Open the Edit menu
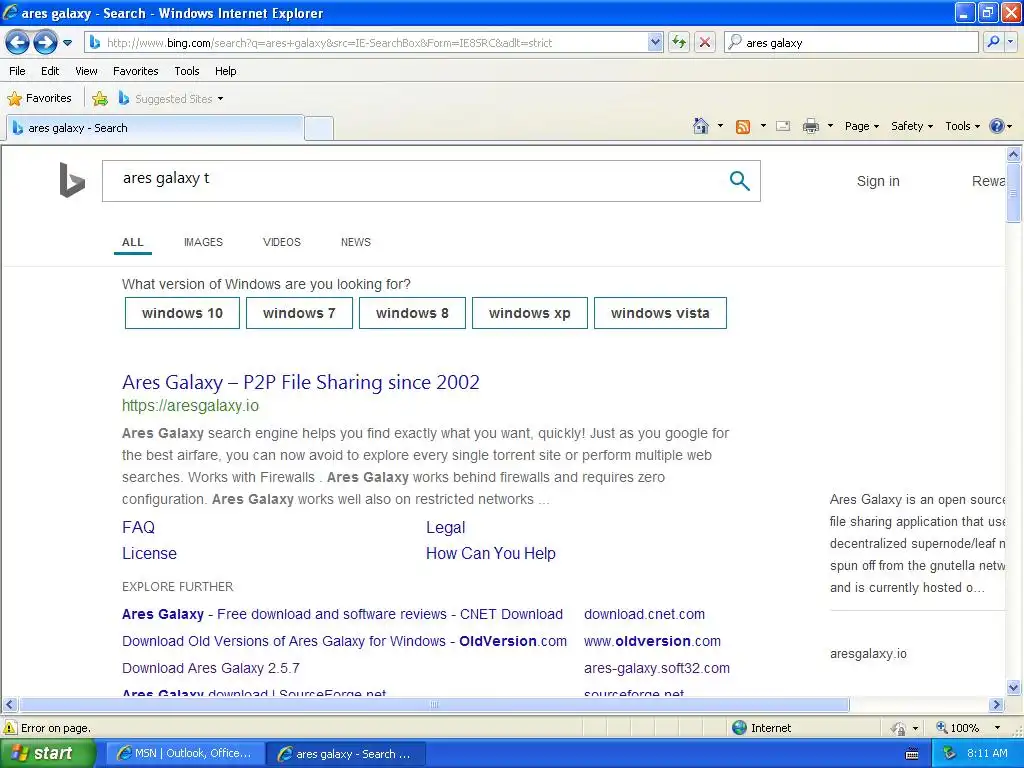 [x=50, y=71]
